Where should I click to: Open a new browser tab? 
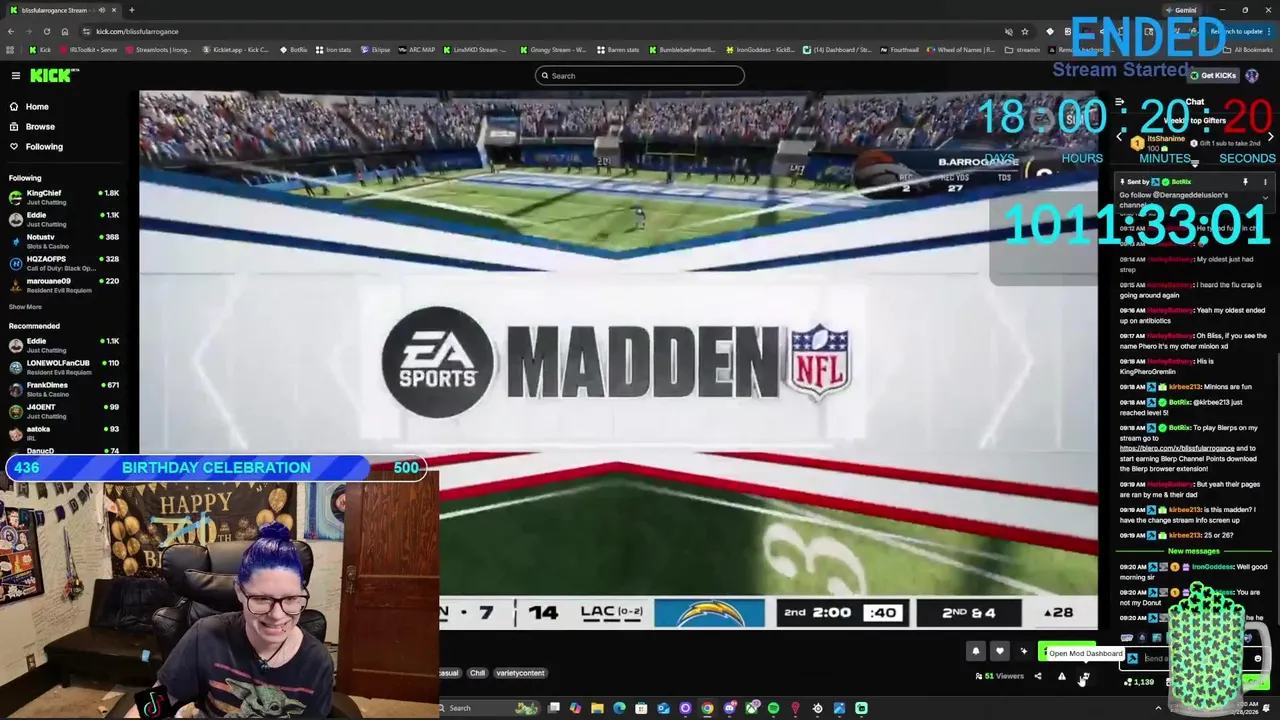131,10
